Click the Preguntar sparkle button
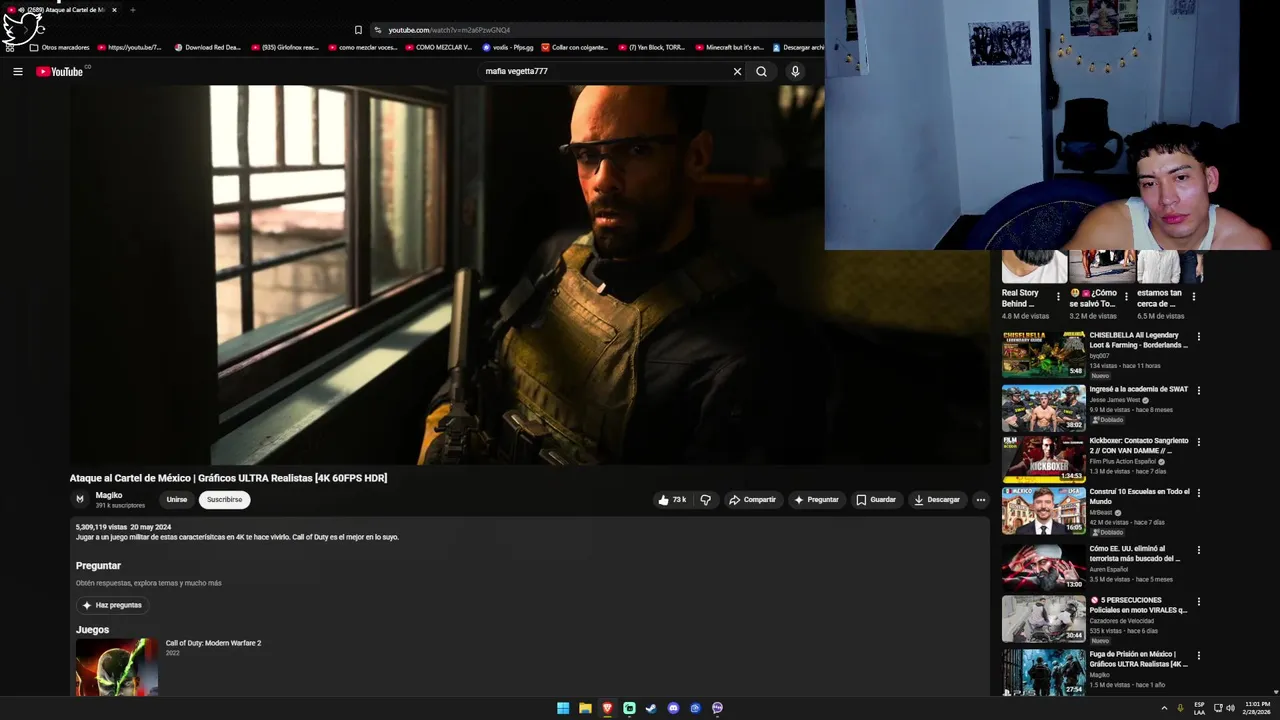 coord(816,500)
